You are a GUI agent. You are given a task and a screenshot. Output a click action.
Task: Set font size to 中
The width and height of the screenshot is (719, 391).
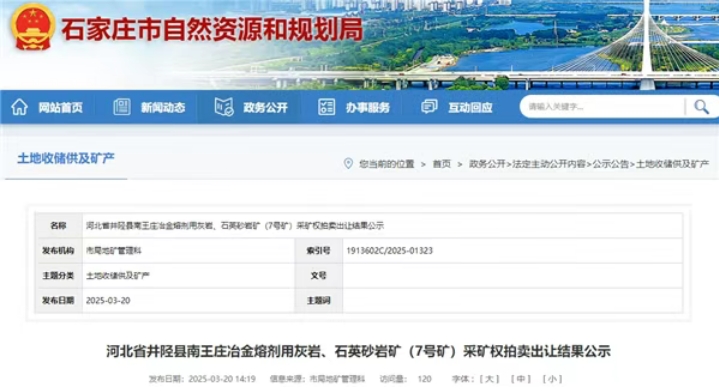click(521, 379)
